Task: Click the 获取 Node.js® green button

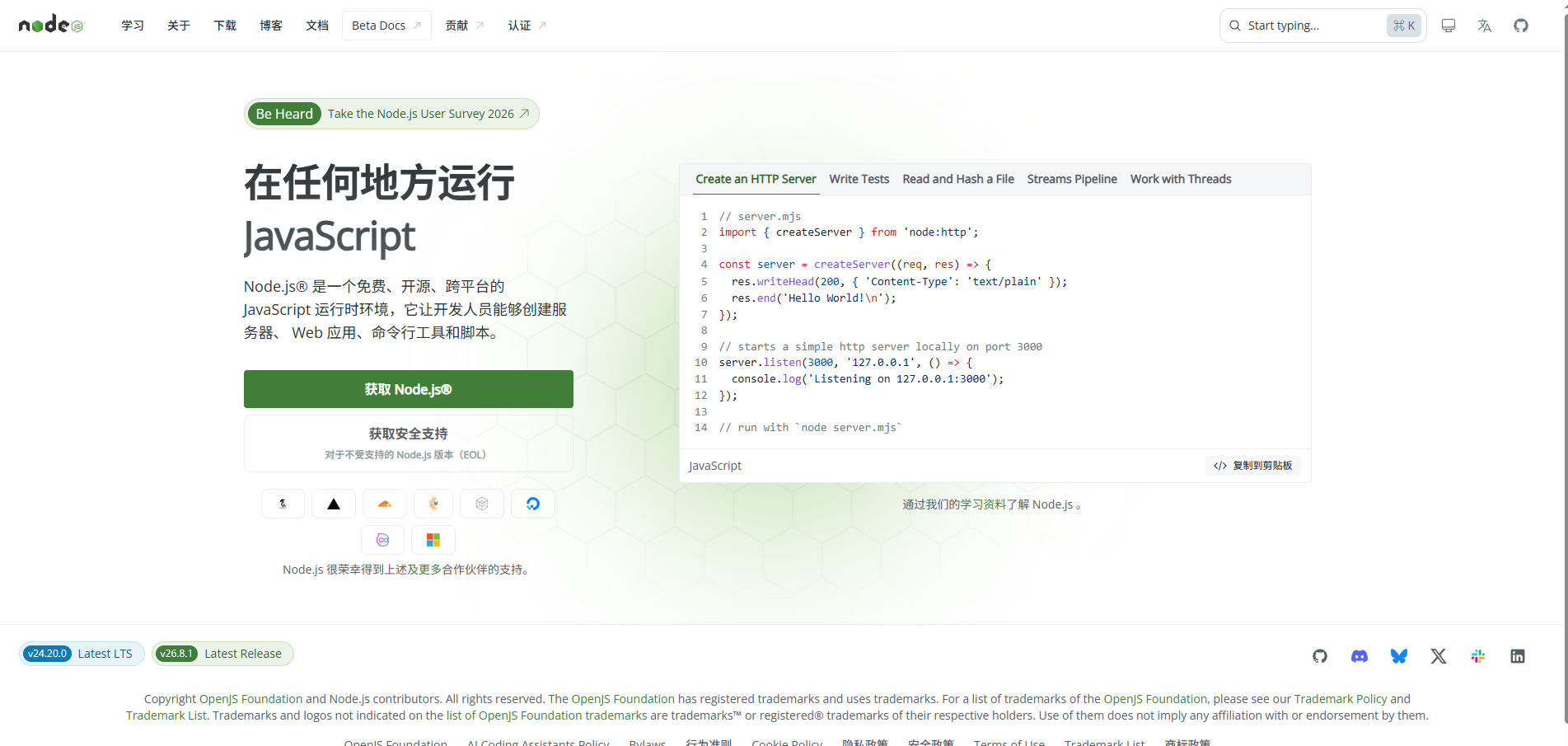Action: [409, 389]
